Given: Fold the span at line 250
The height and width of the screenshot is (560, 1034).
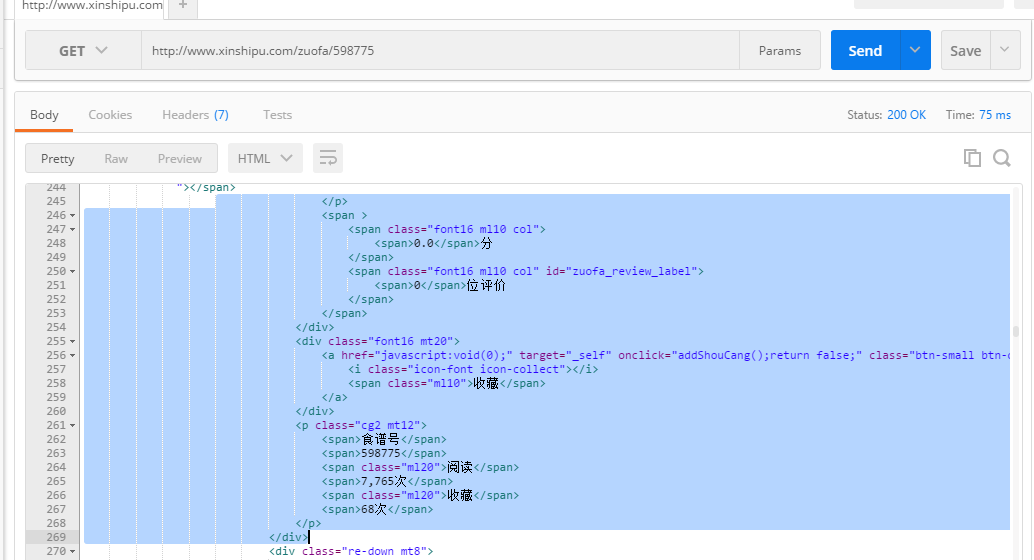Looking at the screenshot, I should (x=74, y=271).
